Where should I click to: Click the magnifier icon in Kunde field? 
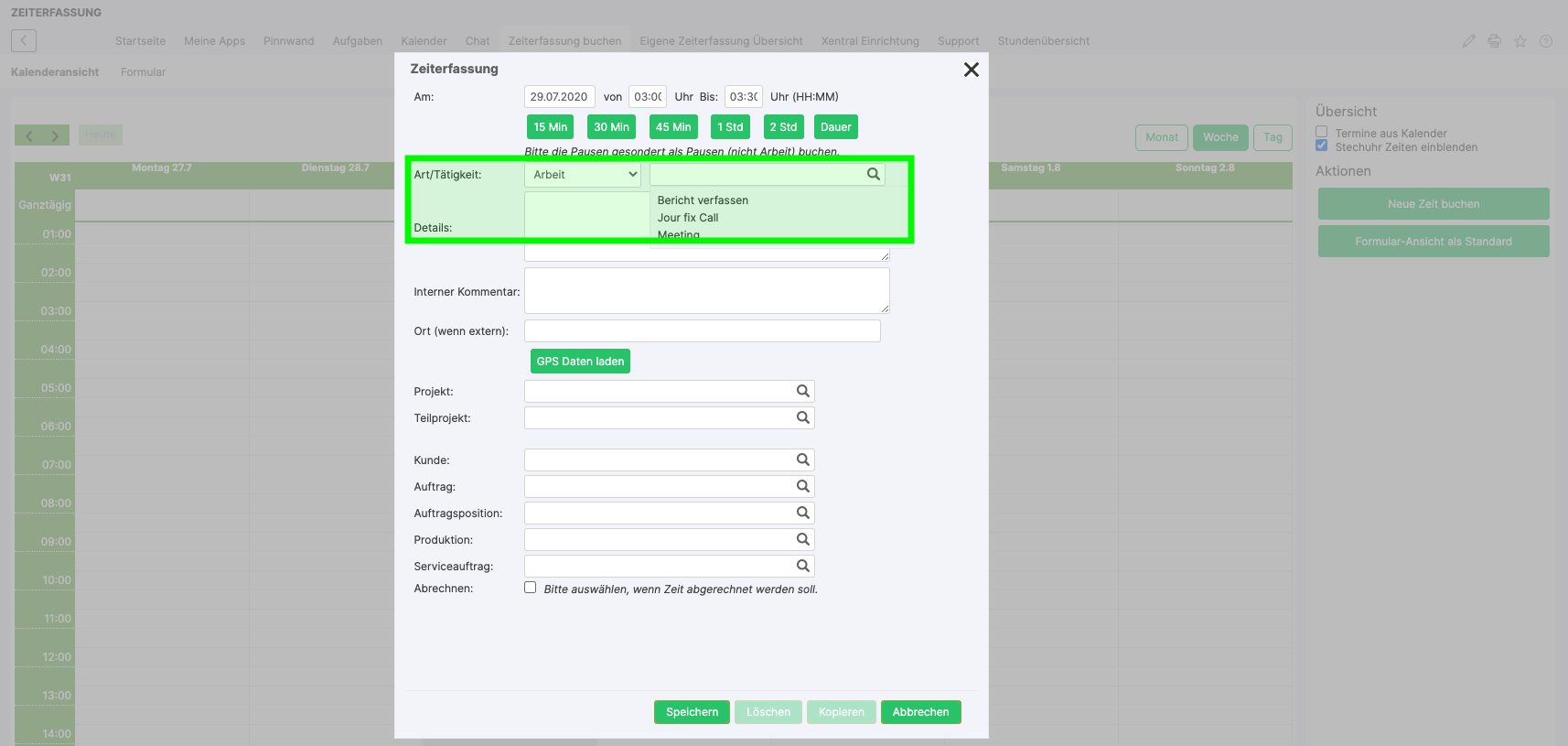pos(802,459)
